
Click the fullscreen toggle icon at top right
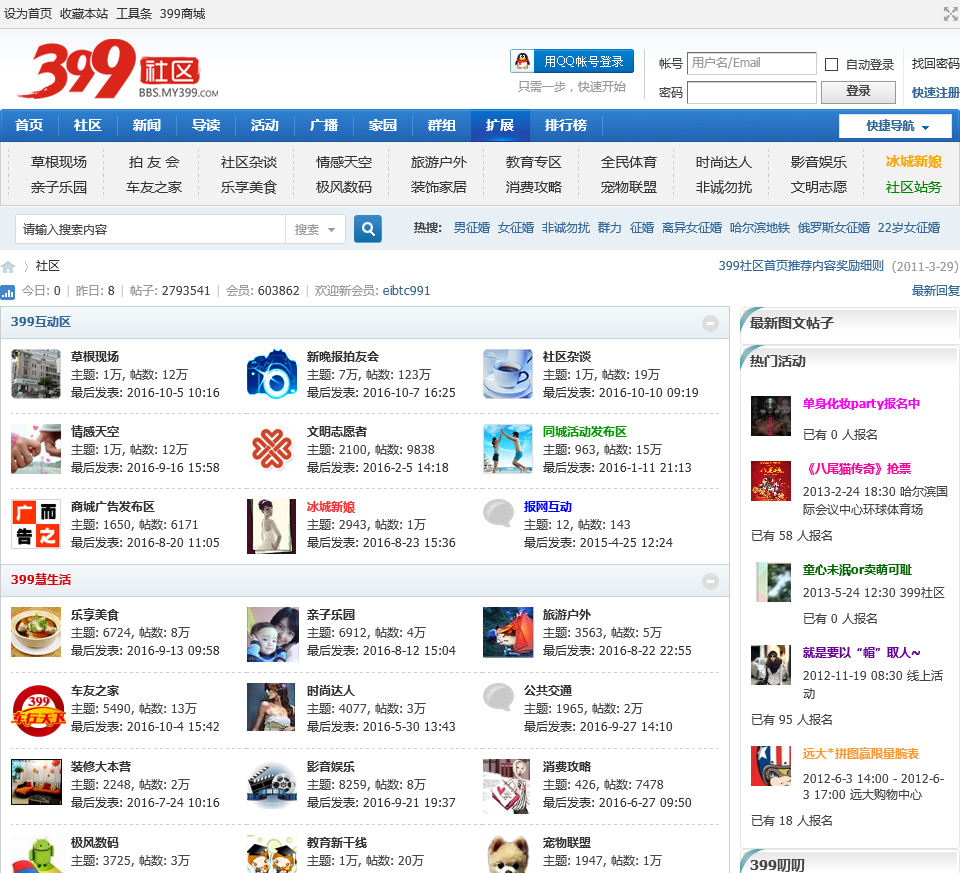point(951,13)
